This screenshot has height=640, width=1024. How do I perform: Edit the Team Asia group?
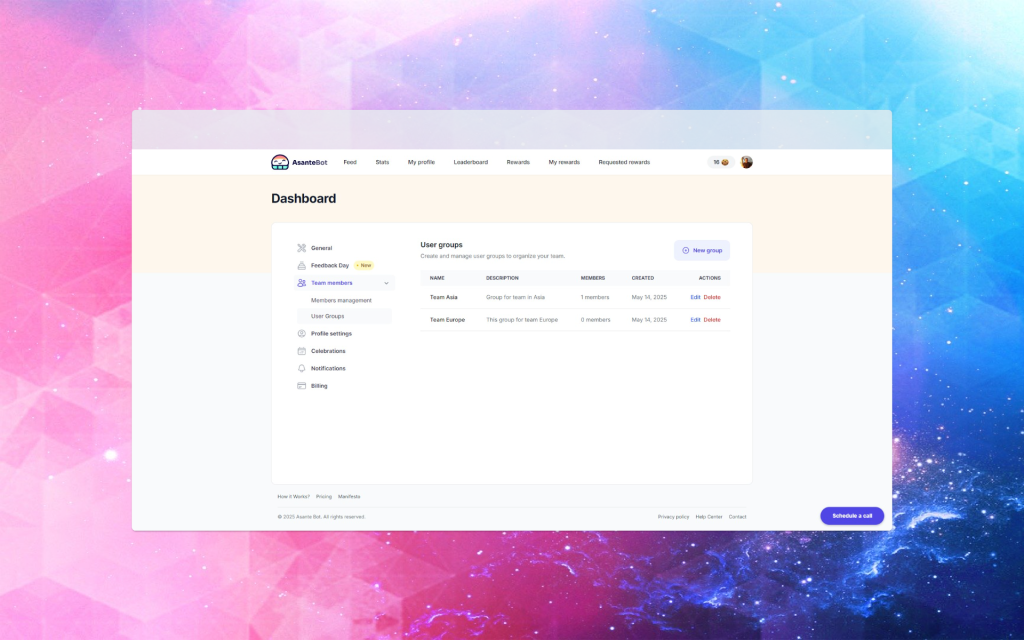click(695, 297)
